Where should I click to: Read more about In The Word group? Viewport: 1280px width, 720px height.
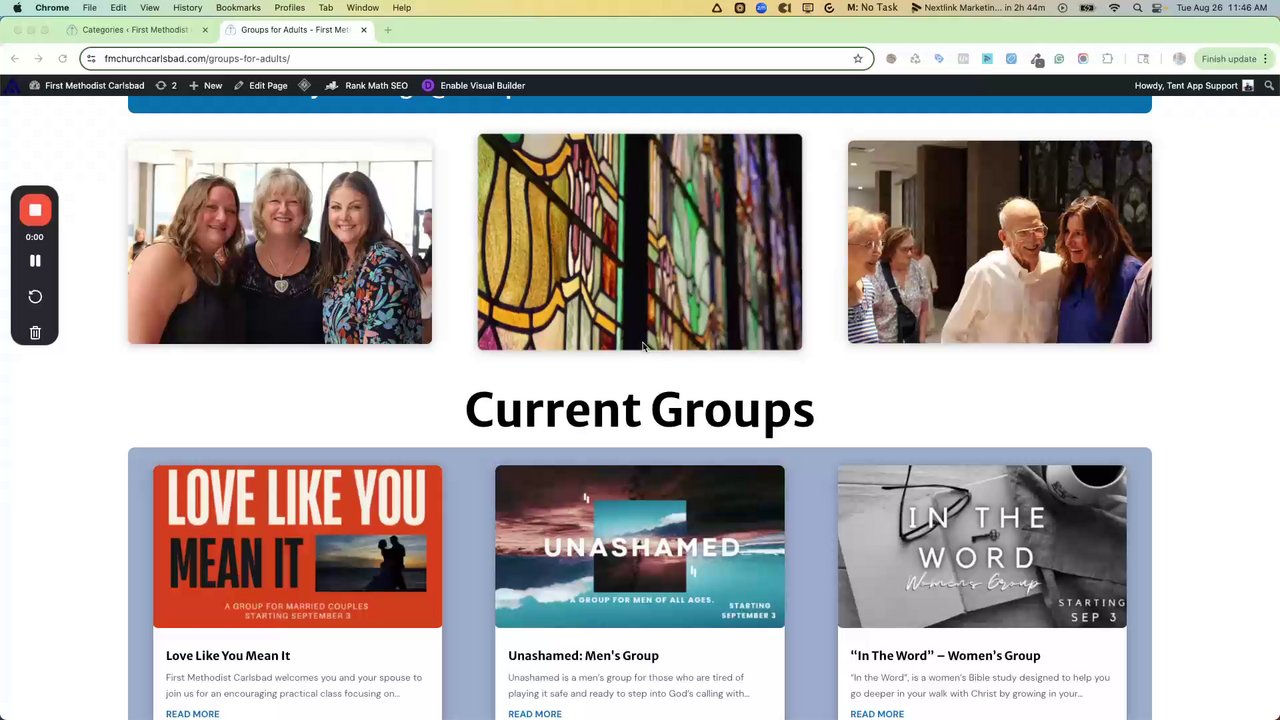pyautogui.click(x=877, y=714)
